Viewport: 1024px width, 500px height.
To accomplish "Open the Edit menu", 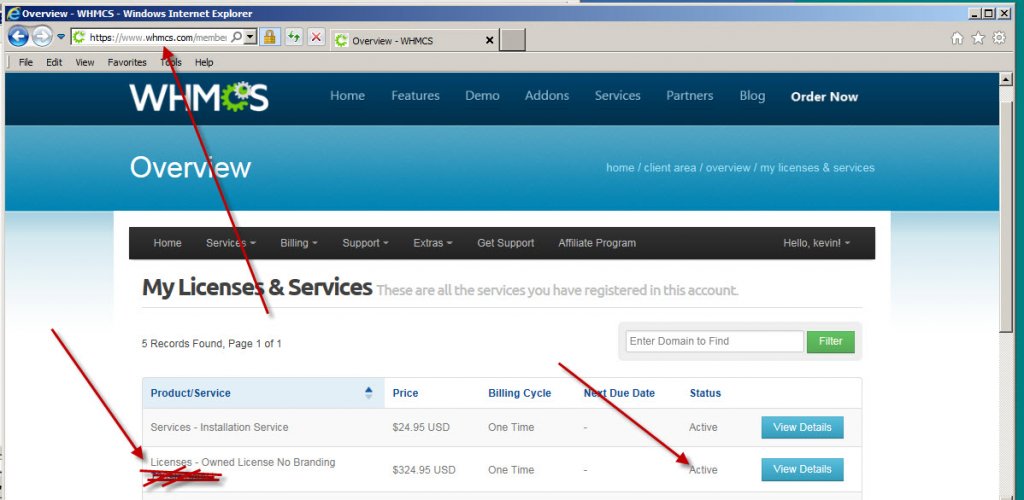I will coord(54,63).
